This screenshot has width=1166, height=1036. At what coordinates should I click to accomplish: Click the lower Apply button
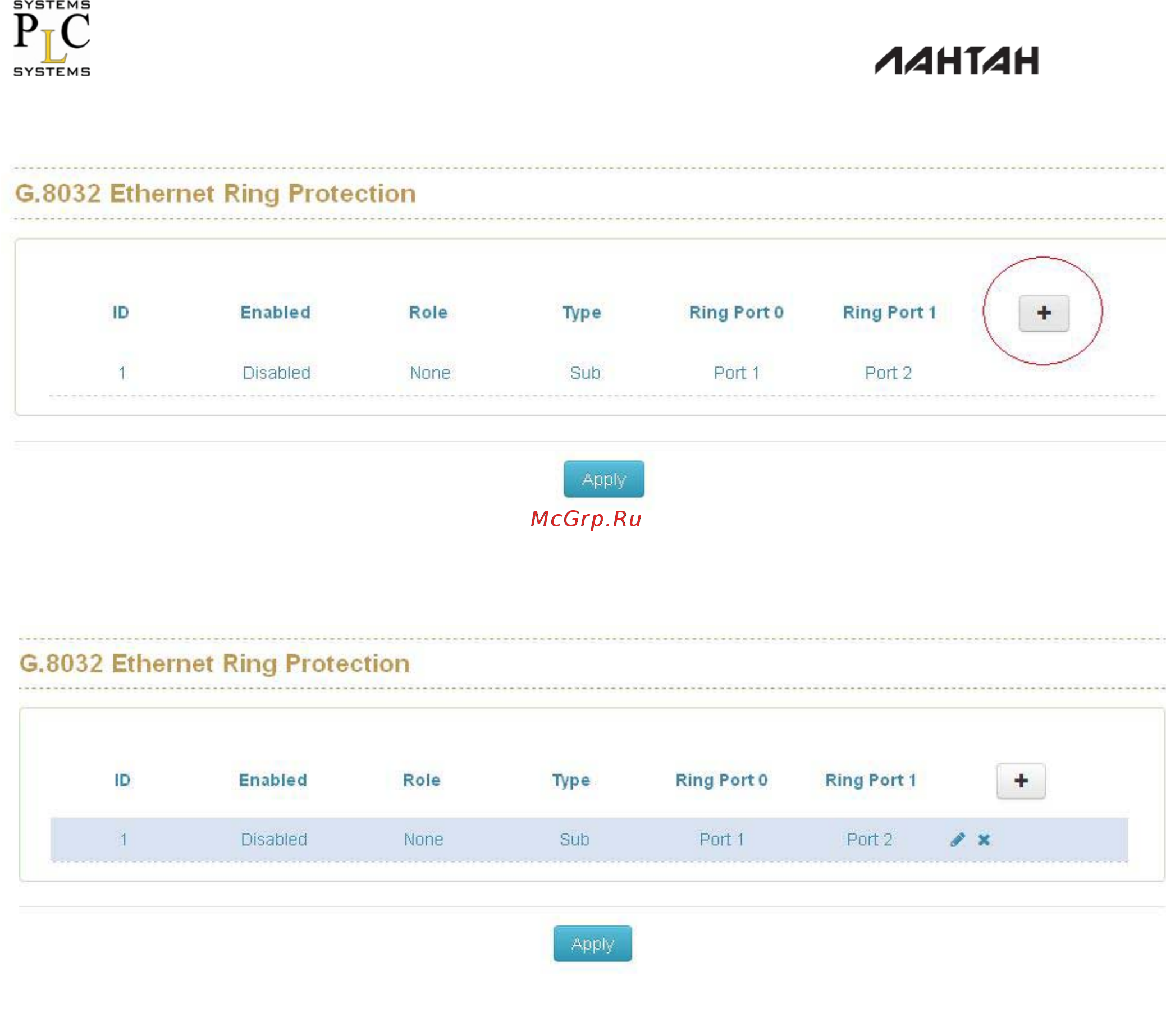(593, 943)
